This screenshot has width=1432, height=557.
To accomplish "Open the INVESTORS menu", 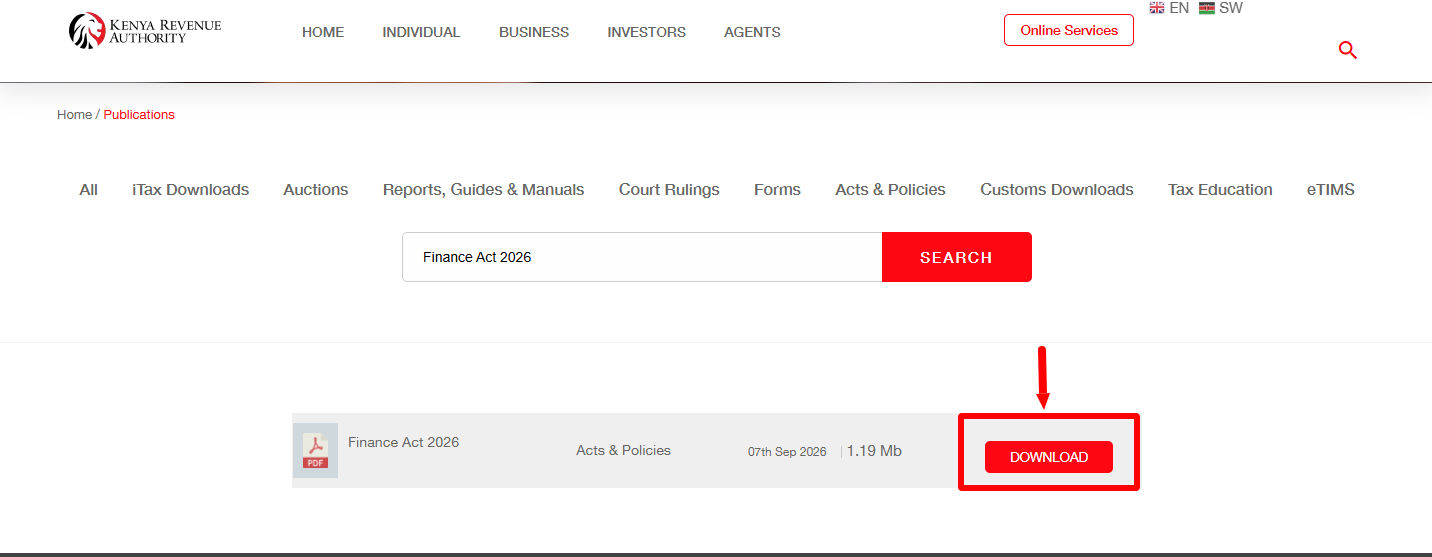I will point(646,32).
